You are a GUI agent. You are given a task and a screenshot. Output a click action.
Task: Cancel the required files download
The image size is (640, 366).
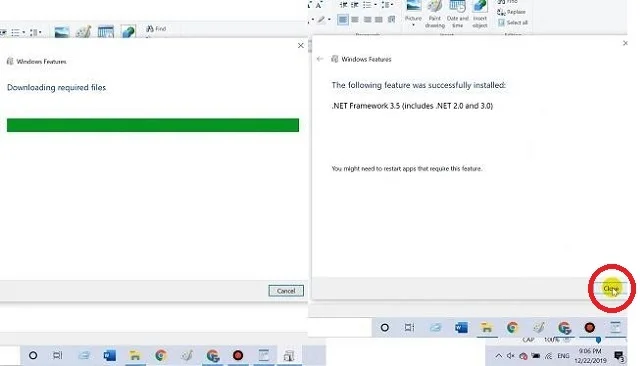(286, 291)
